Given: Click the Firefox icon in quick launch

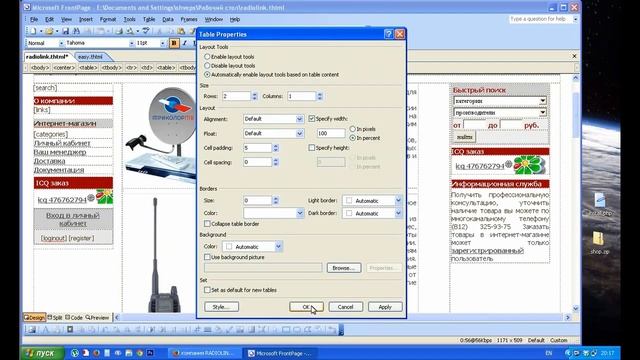Looking at the screenshot, I should 96,353.
